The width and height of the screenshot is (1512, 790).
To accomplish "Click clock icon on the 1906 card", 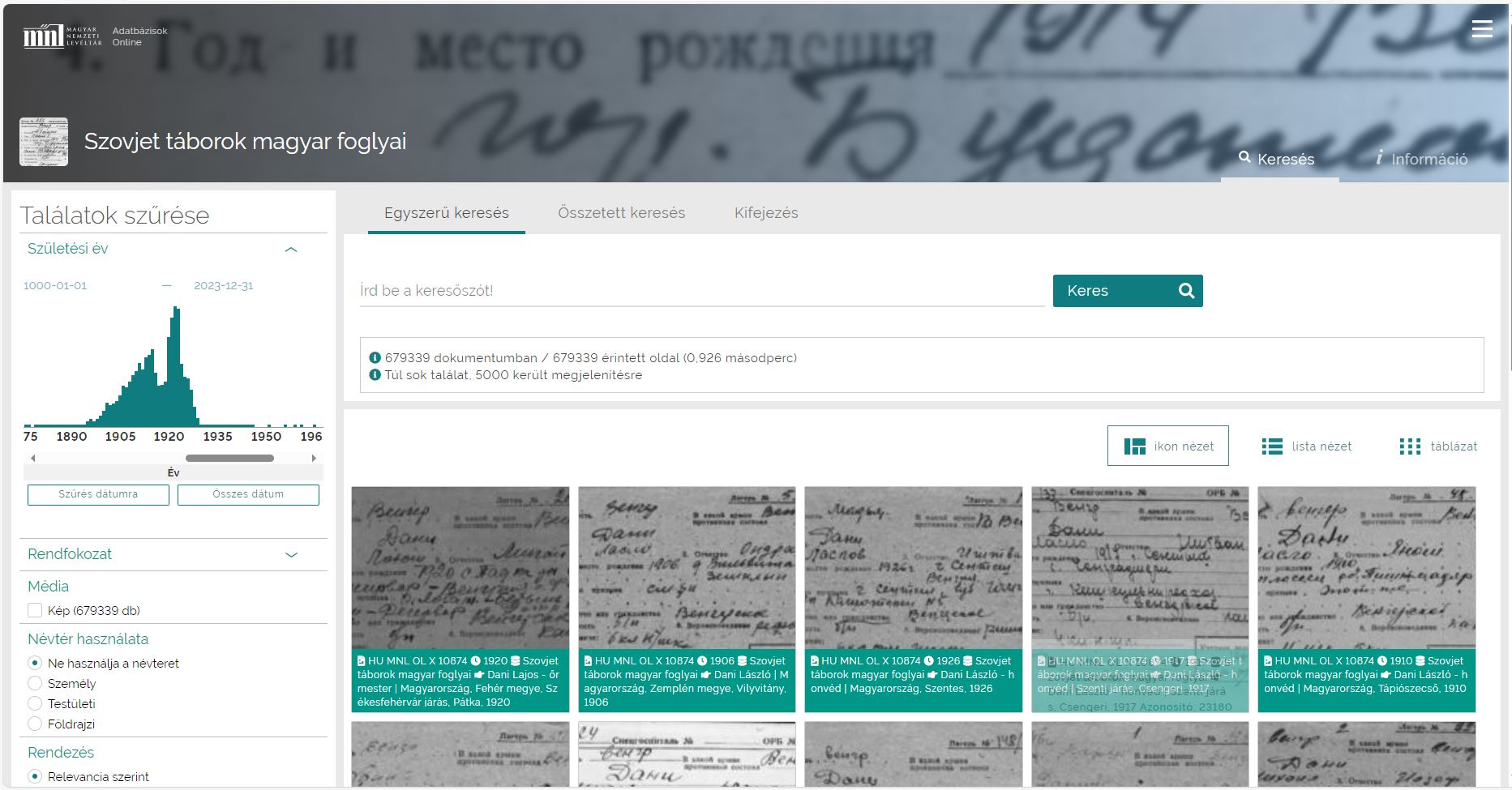I will tap(702, 661).
